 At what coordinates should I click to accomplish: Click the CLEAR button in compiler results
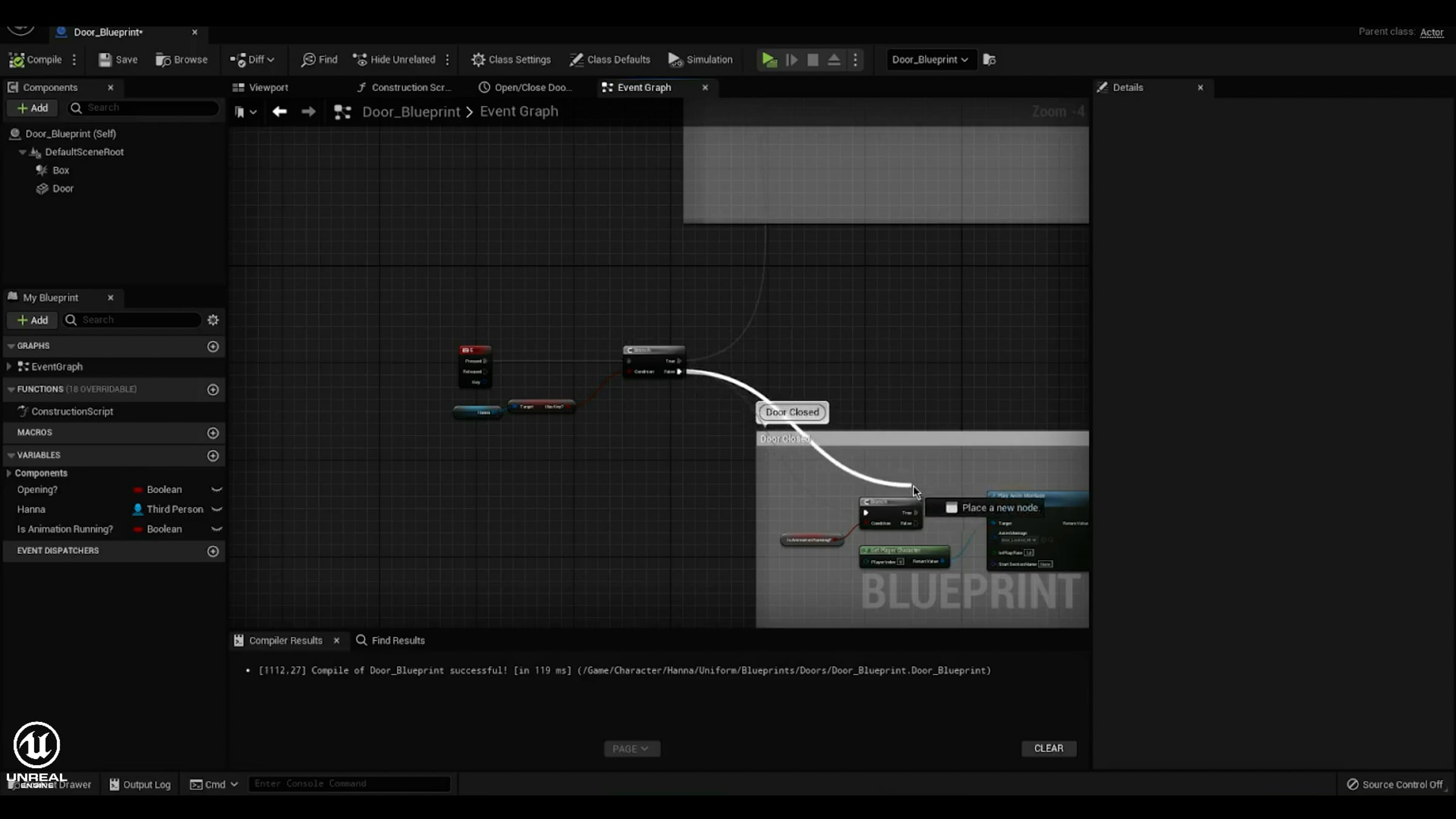pos(1048,749)
